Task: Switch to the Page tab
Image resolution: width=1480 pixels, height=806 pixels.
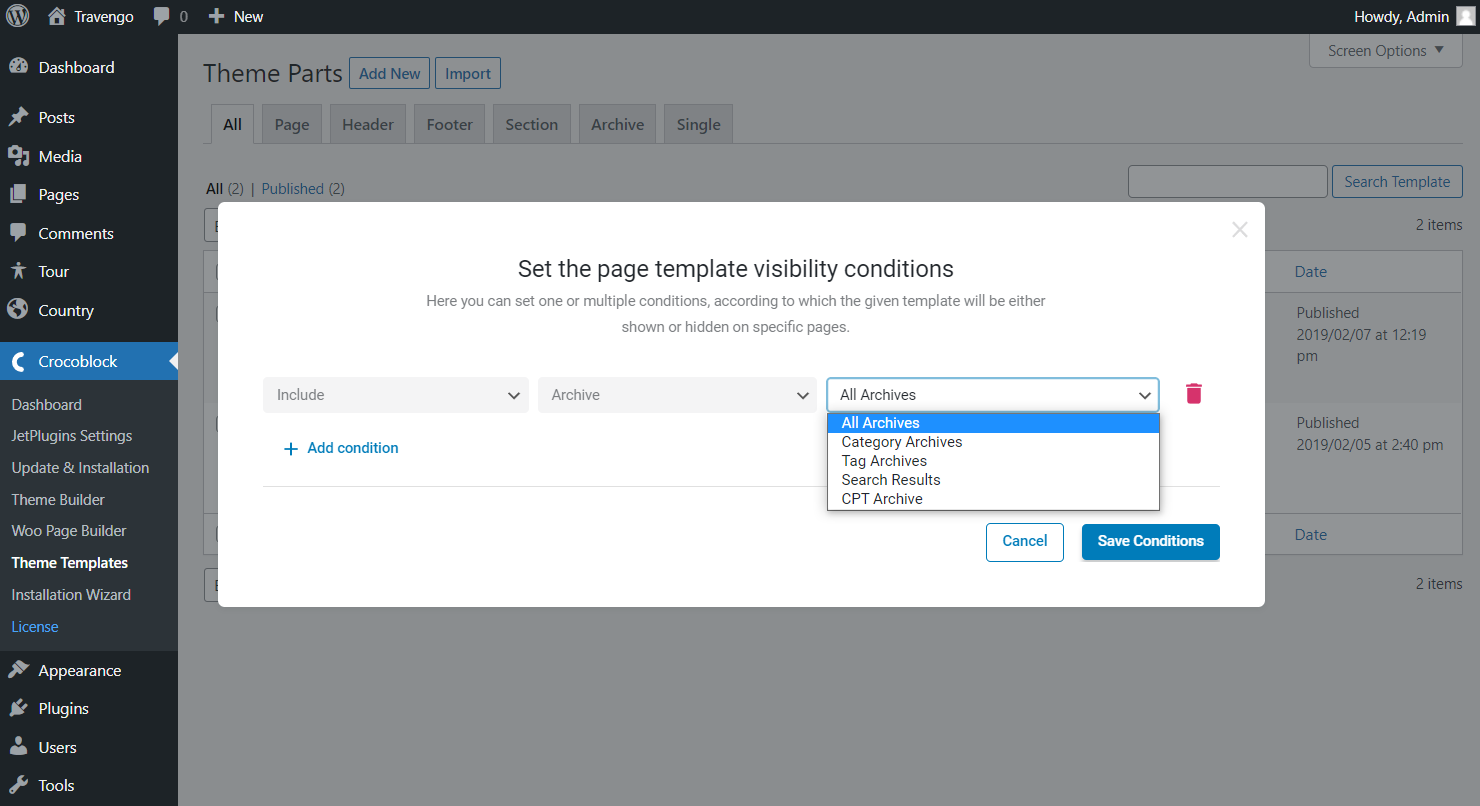Action: click(292, 124)
